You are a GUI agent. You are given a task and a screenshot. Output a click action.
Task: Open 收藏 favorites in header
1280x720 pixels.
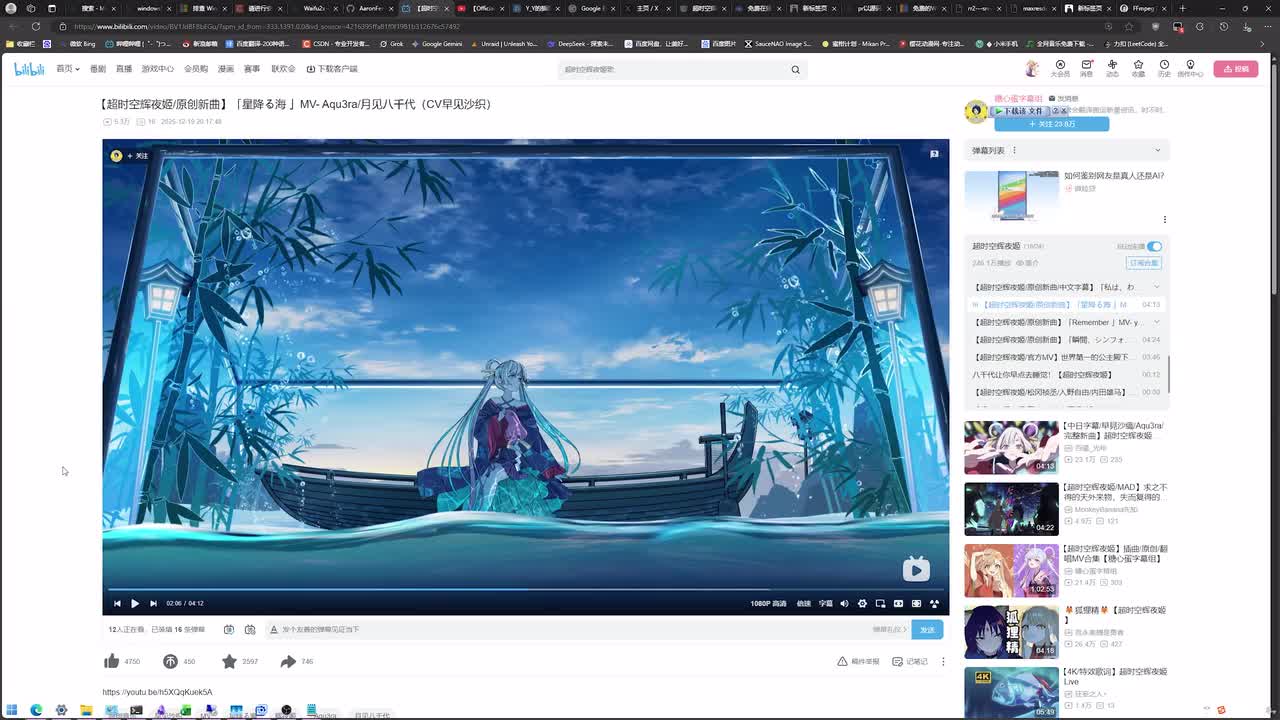click(x=1138, y=68)
